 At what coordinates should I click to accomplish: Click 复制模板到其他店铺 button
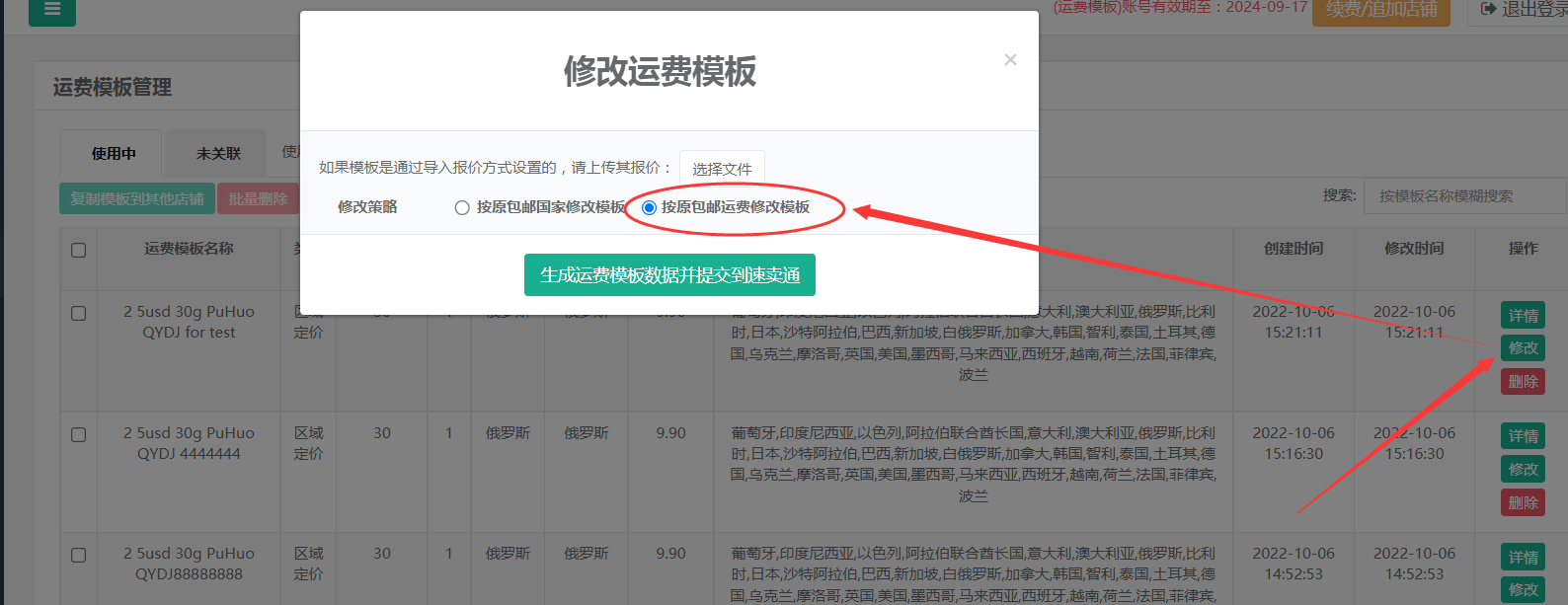pyautogui.click(x=136, y=199)
